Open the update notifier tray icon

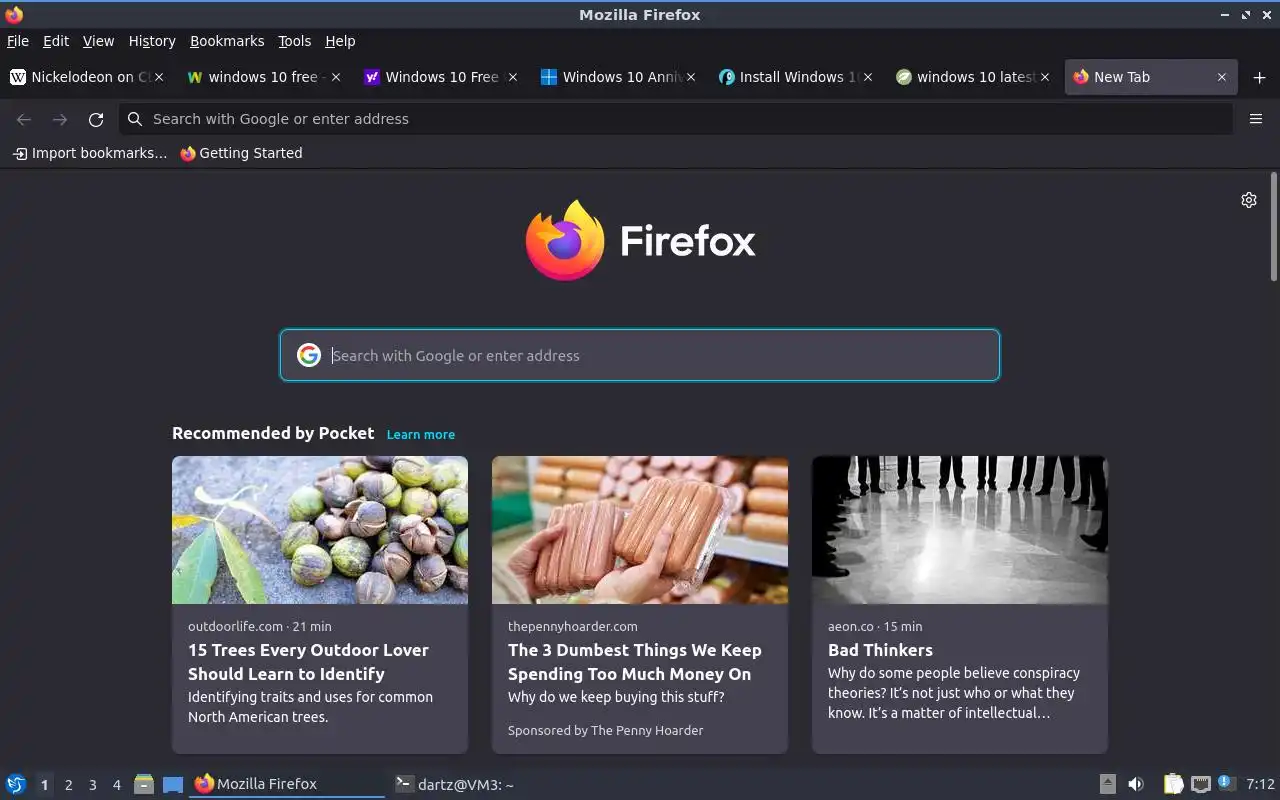point(1227,783)
